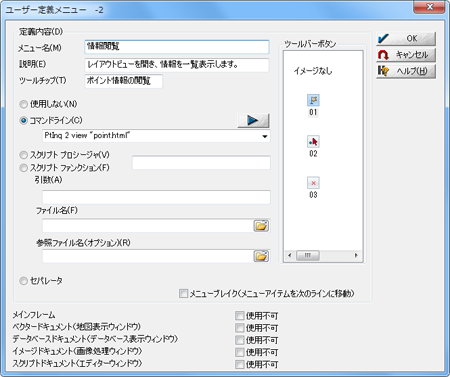Check 使用不可 for メインフレーム

tap(239, 316)
